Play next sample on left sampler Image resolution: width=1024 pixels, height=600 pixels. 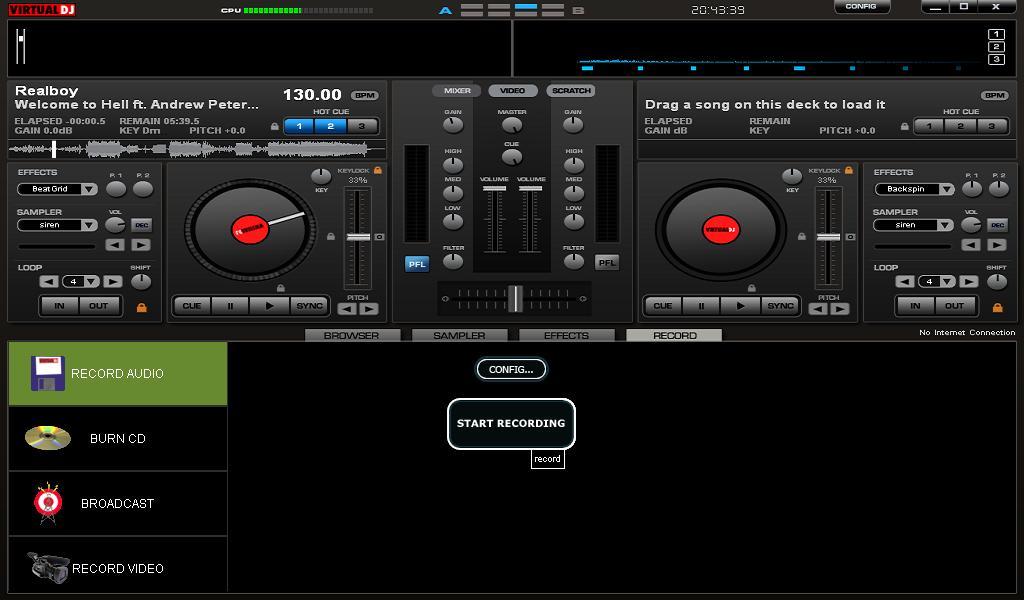[140, 245]
